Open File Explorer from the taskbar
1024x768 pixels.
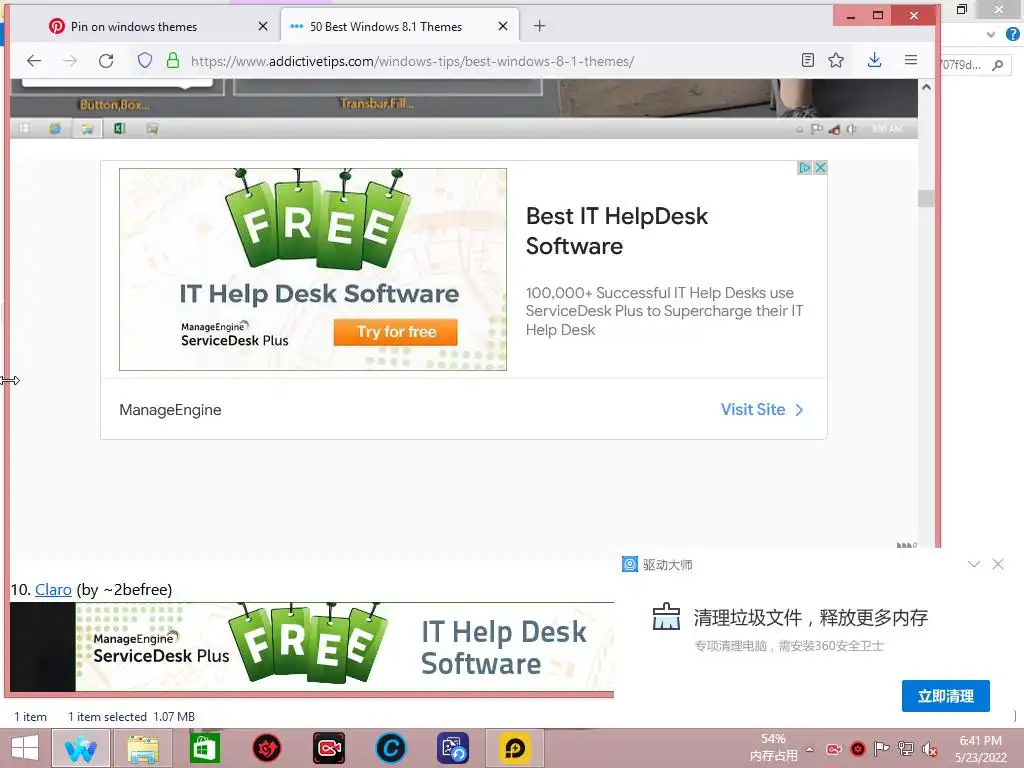[x=143, y=748]
